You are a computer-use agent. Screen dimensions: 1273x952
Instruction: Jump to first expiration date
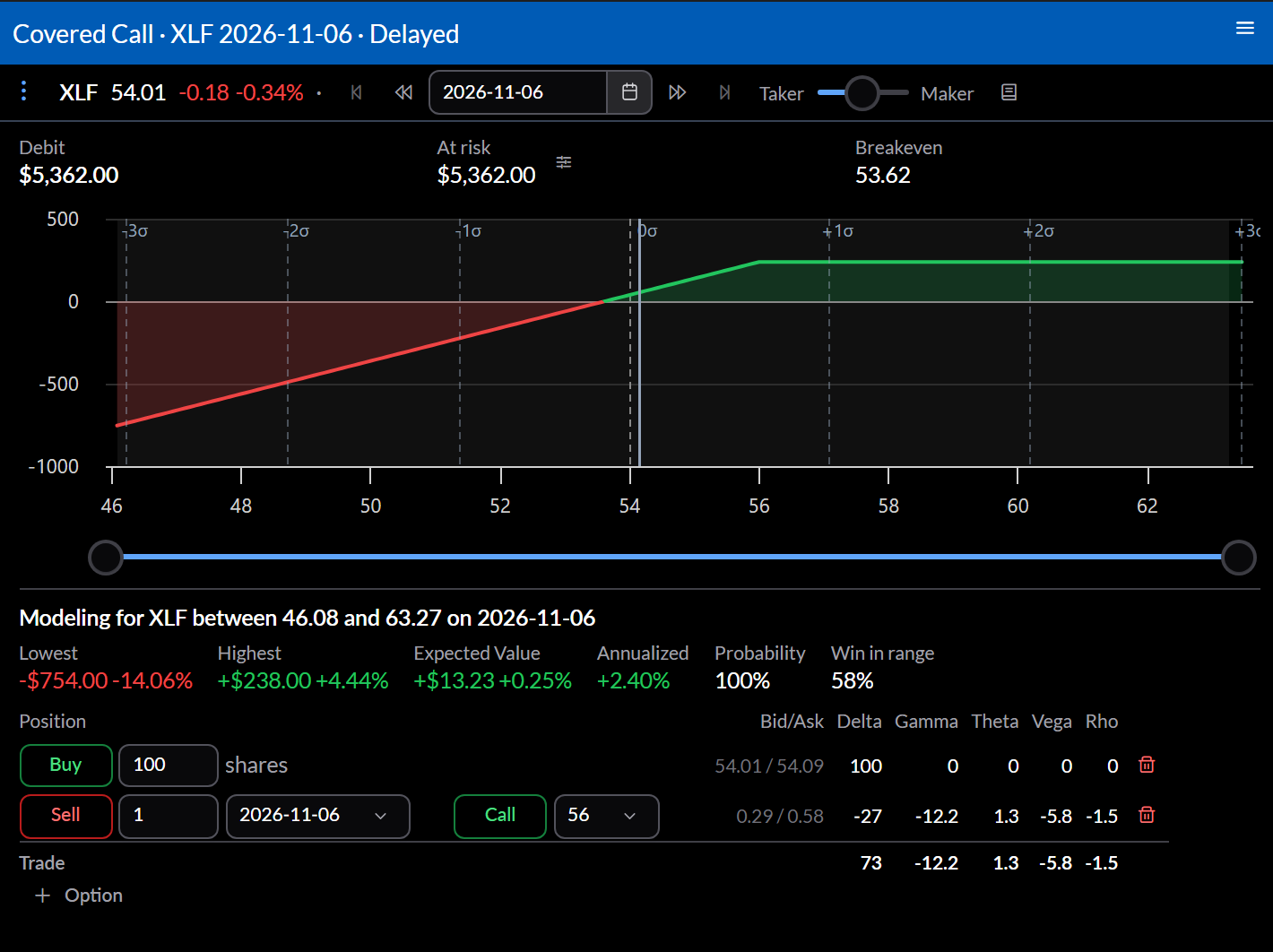[x=356, y=92]
